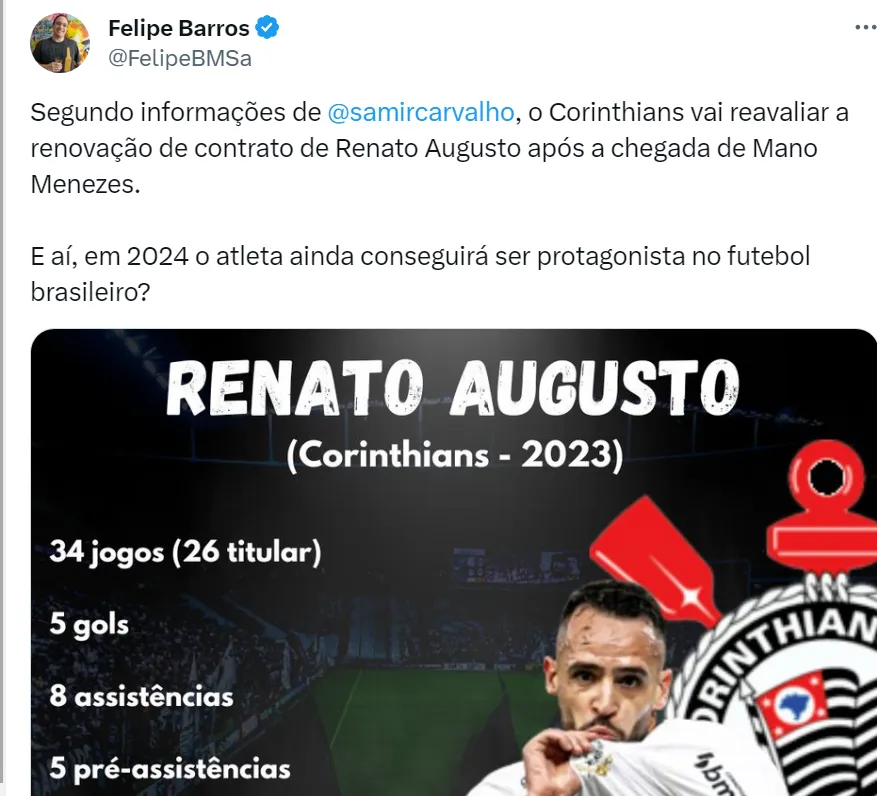The image size is (877, 796).
Task: Open Felipe Barros profile avatar
Action: 60,43
